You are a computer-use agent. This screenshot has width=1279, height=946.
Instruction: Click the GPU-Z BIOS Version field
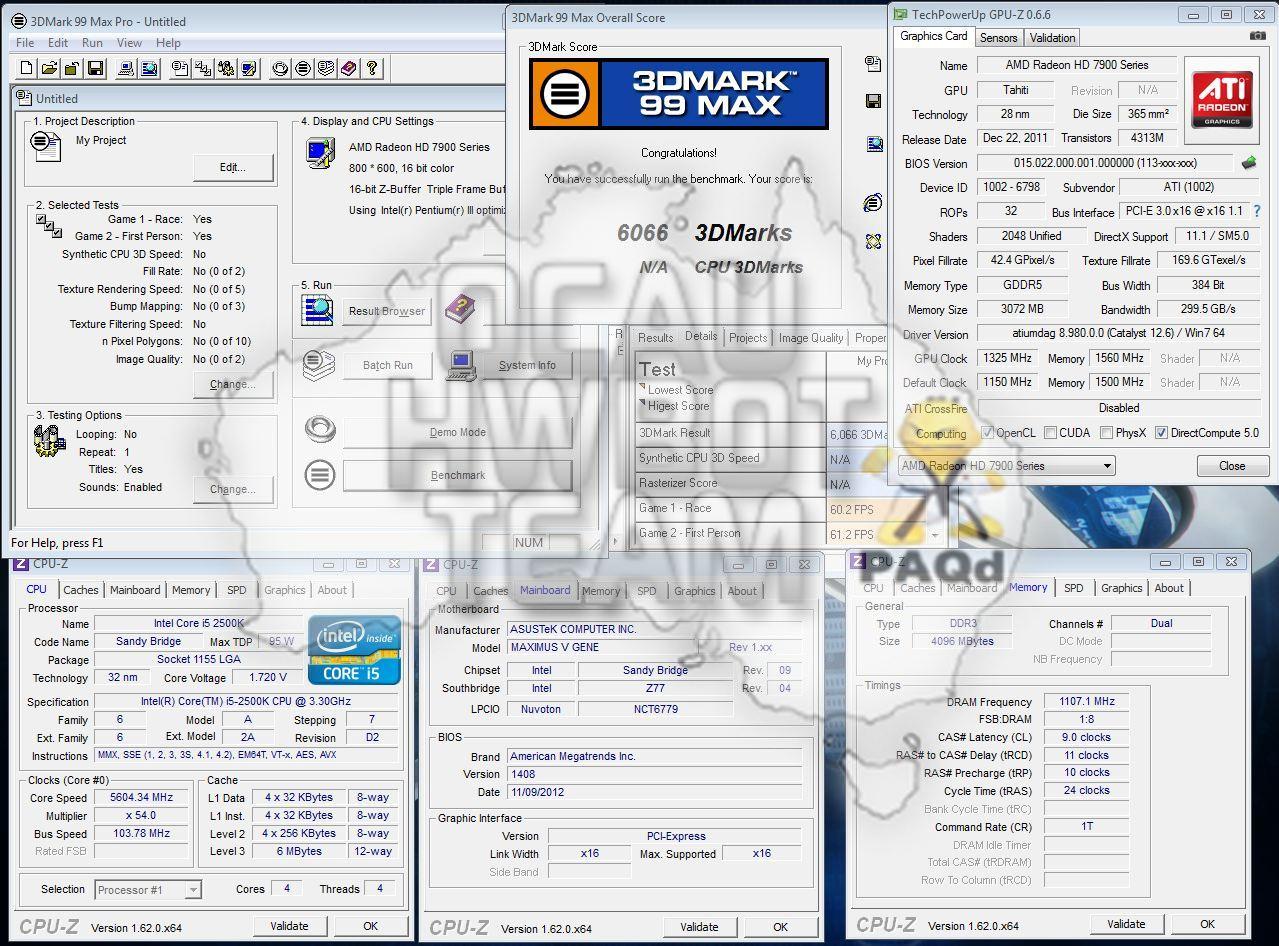point(1107,163)
